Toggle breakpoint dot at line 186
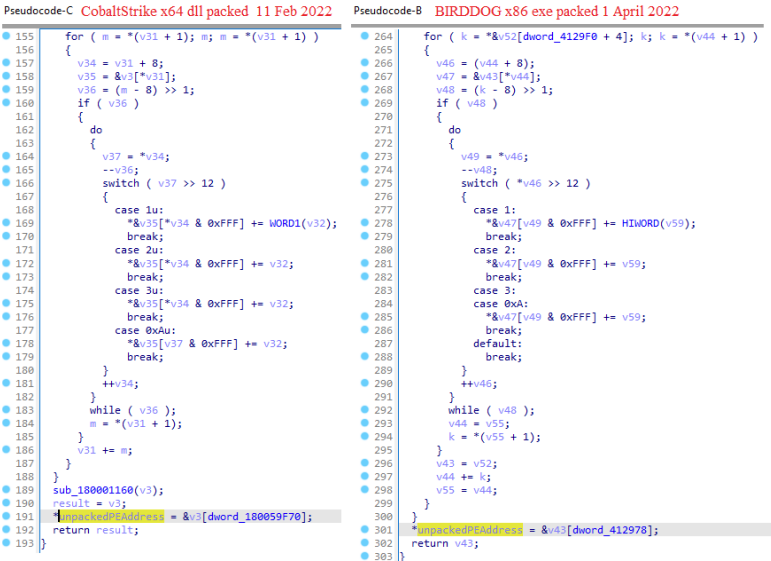 click(x=6, y=449)
